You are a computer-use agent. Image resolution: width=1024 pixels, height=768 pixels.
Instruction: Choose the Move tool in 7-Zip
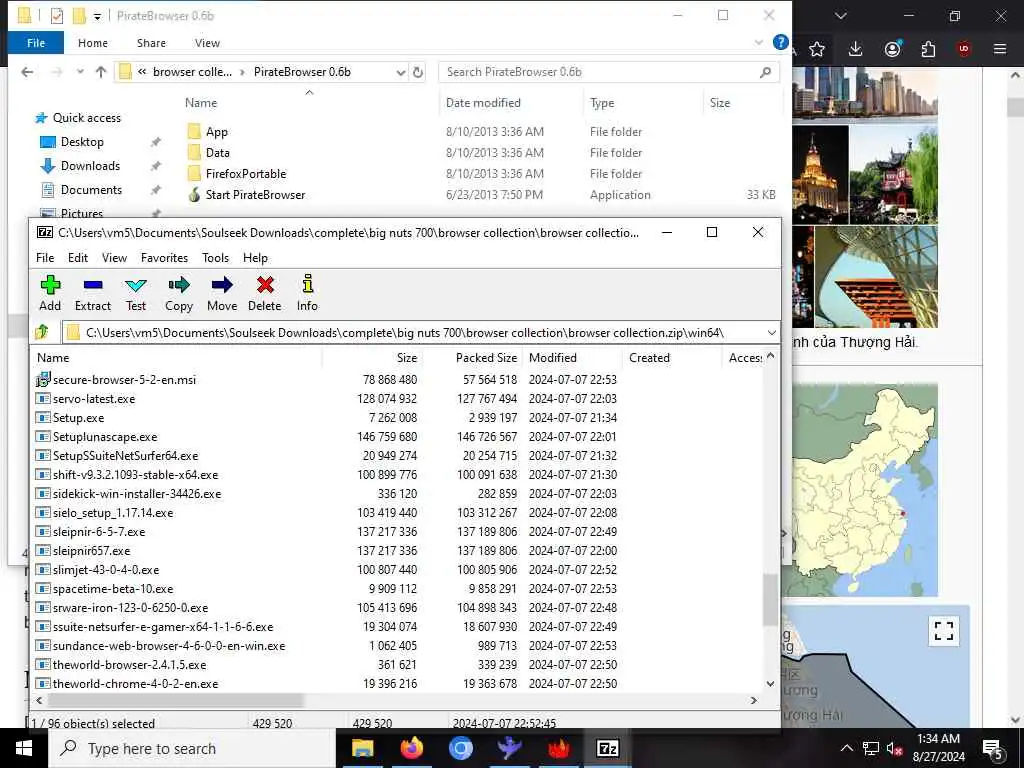coord(222,293)
